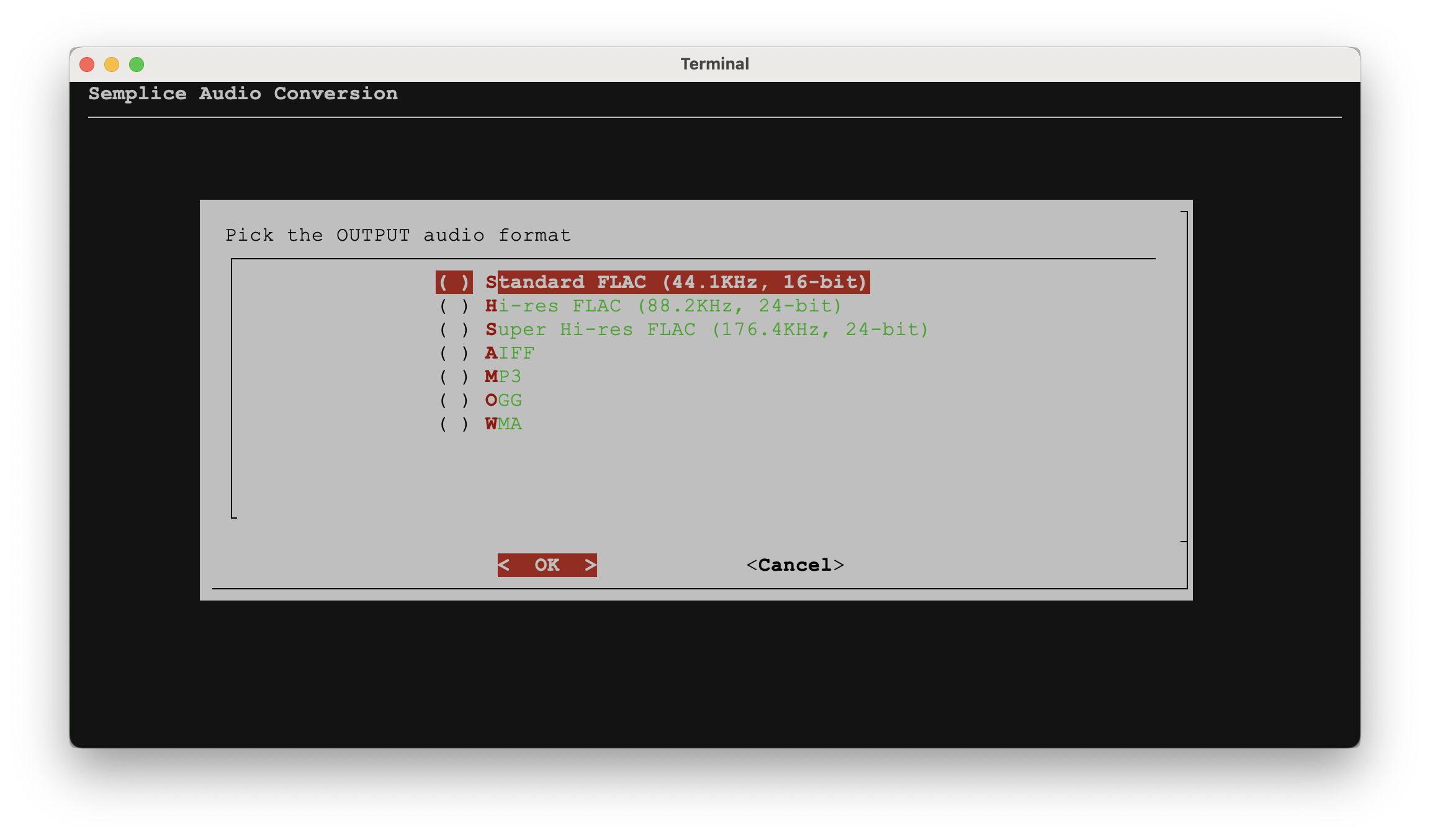Confirm selection with the OK button
The image size is (1430, 840).
coord(547,565)
